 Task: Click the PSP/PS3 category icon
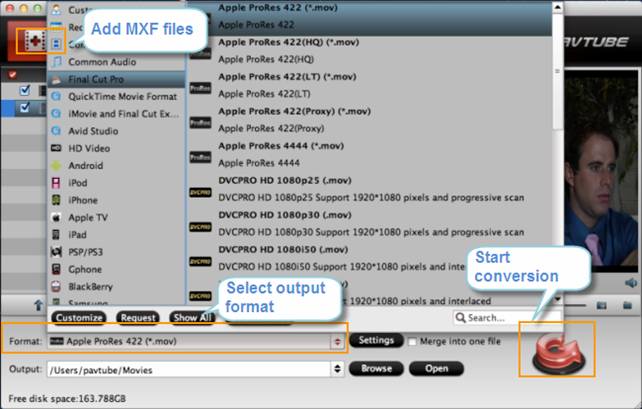[x=56, y=252]
